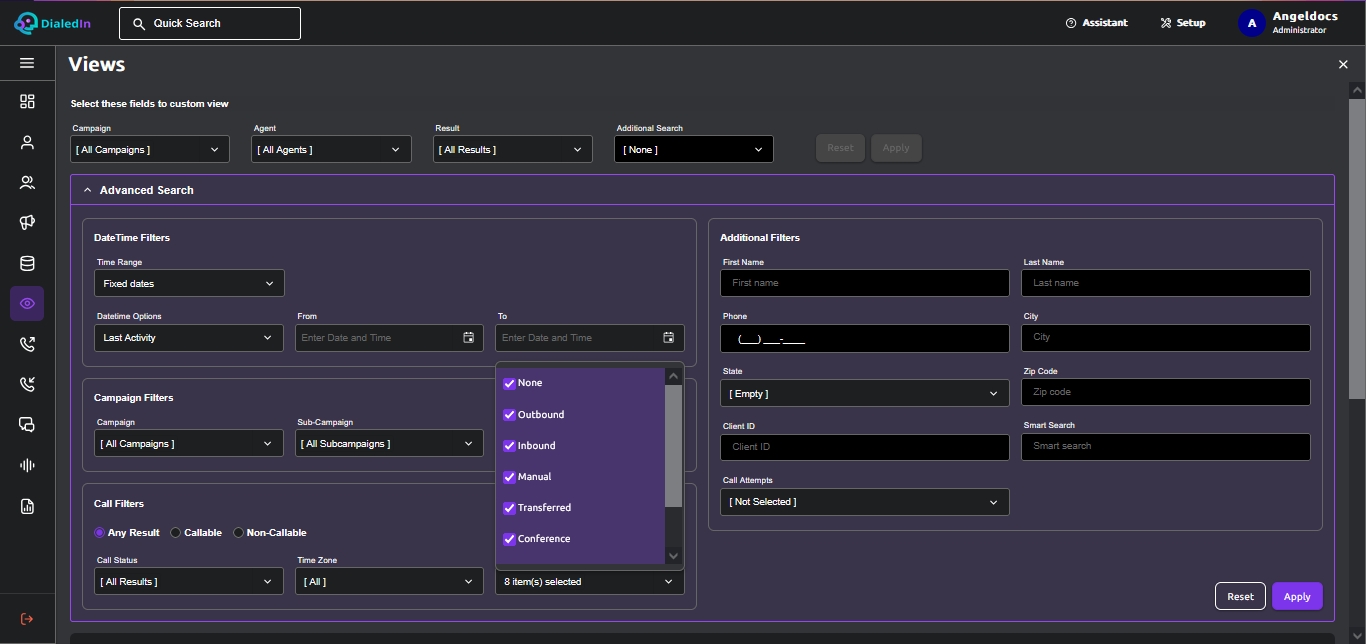Image resolution: width=1366 pixels, height=644 pixels.
Task: Uncheck the Outbound option
Action: 509,414
